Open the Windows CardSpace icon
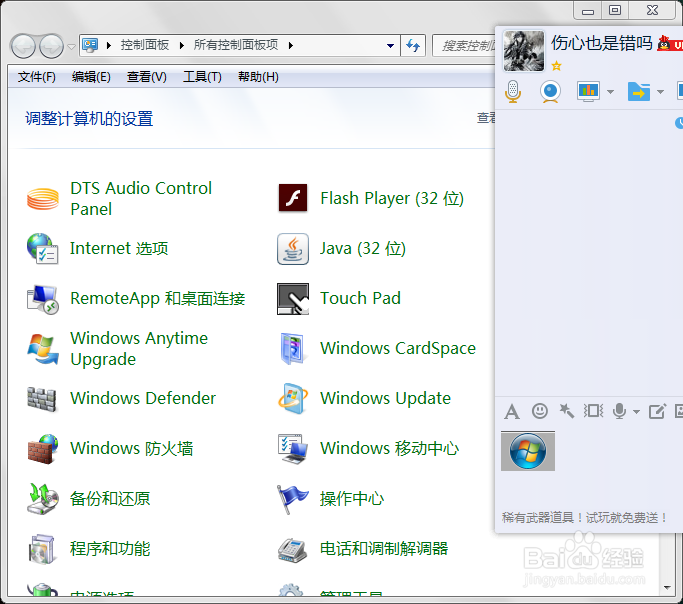Image resolution: width=683 pixels, height=604 pixels. [293, 349]
